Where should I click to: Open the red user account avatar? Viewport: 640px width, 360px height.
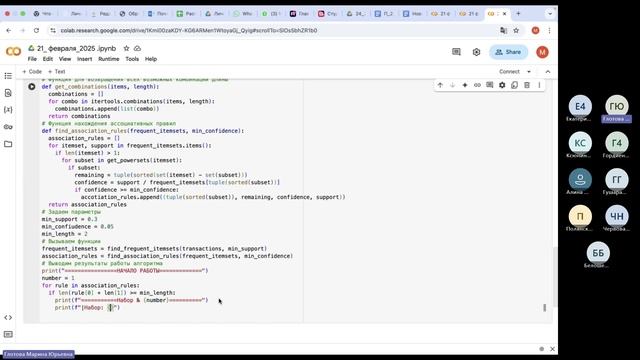click(x=542, y=52)
